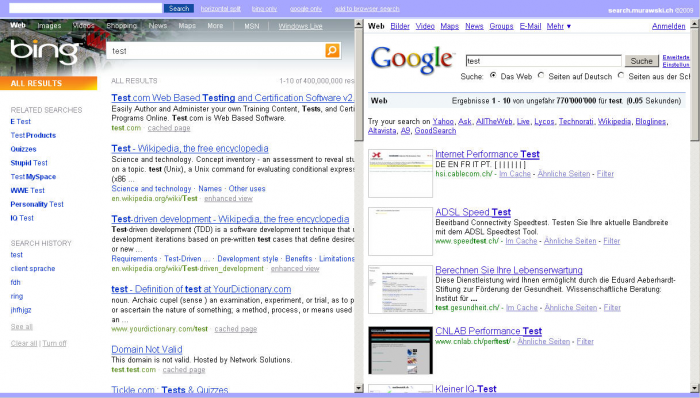Screen dimensions: 700x398
Task: Switch to bing only view
Action: (264, 8)
